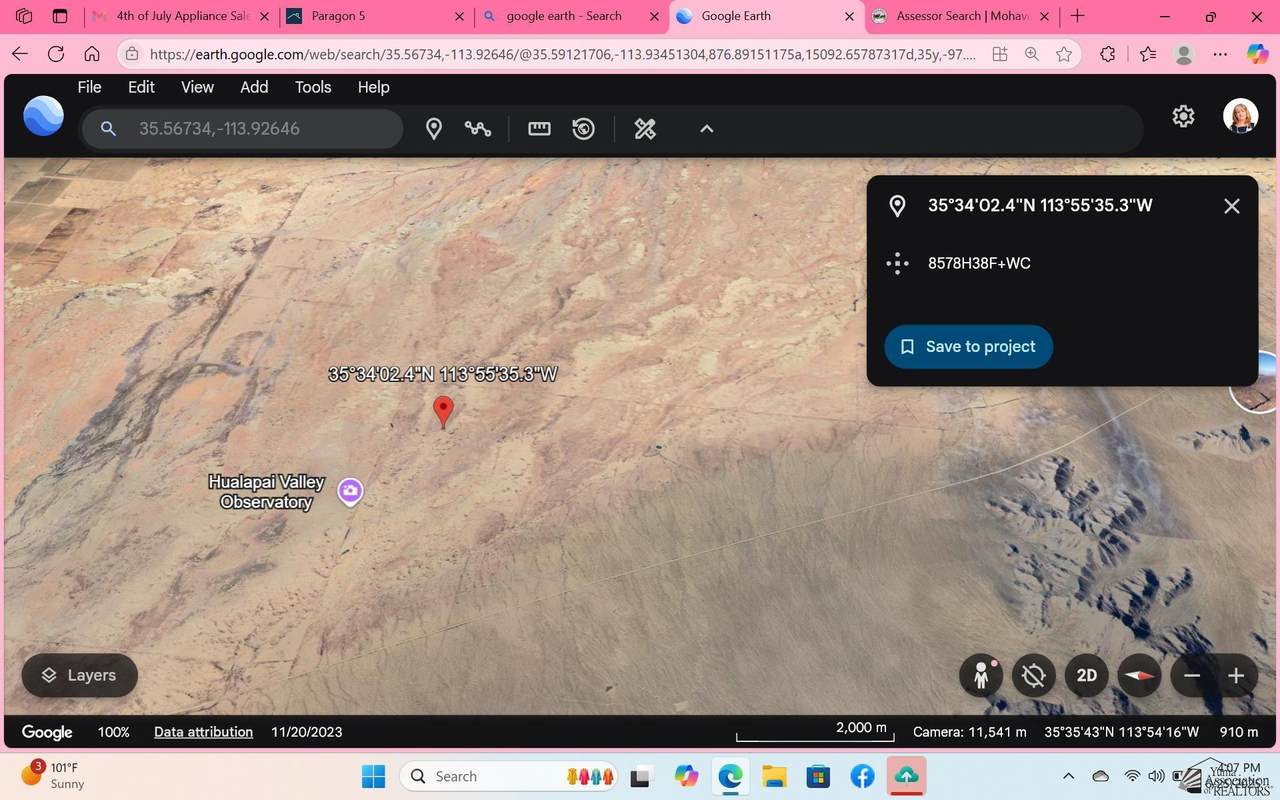Click the add placemark icon
The image size is (1280, 800).
tap(434, 129)
